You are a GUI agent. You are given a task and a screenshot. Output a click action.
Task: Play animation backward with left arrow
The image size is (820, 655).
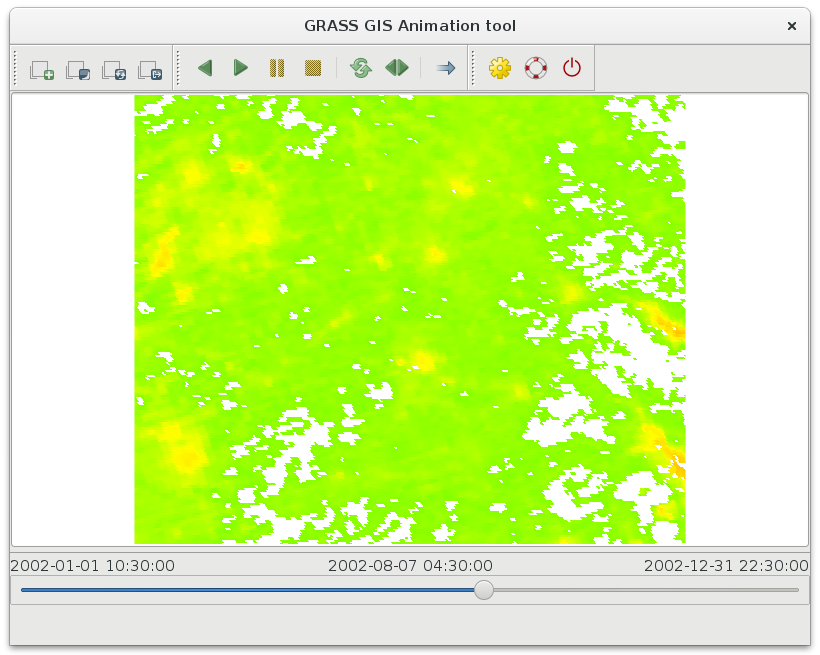pyautogui.click(x=205, y=68)
